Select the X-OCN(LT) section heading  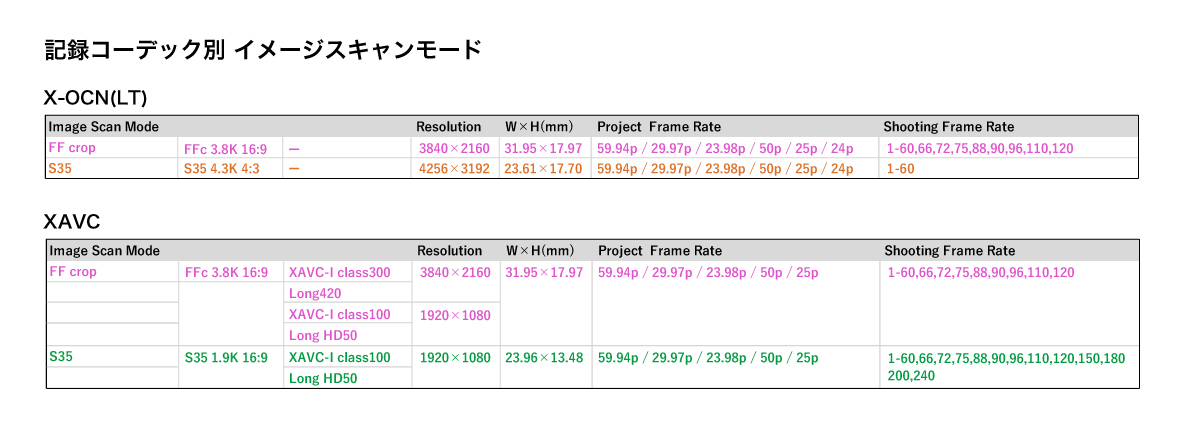[96, 98]
